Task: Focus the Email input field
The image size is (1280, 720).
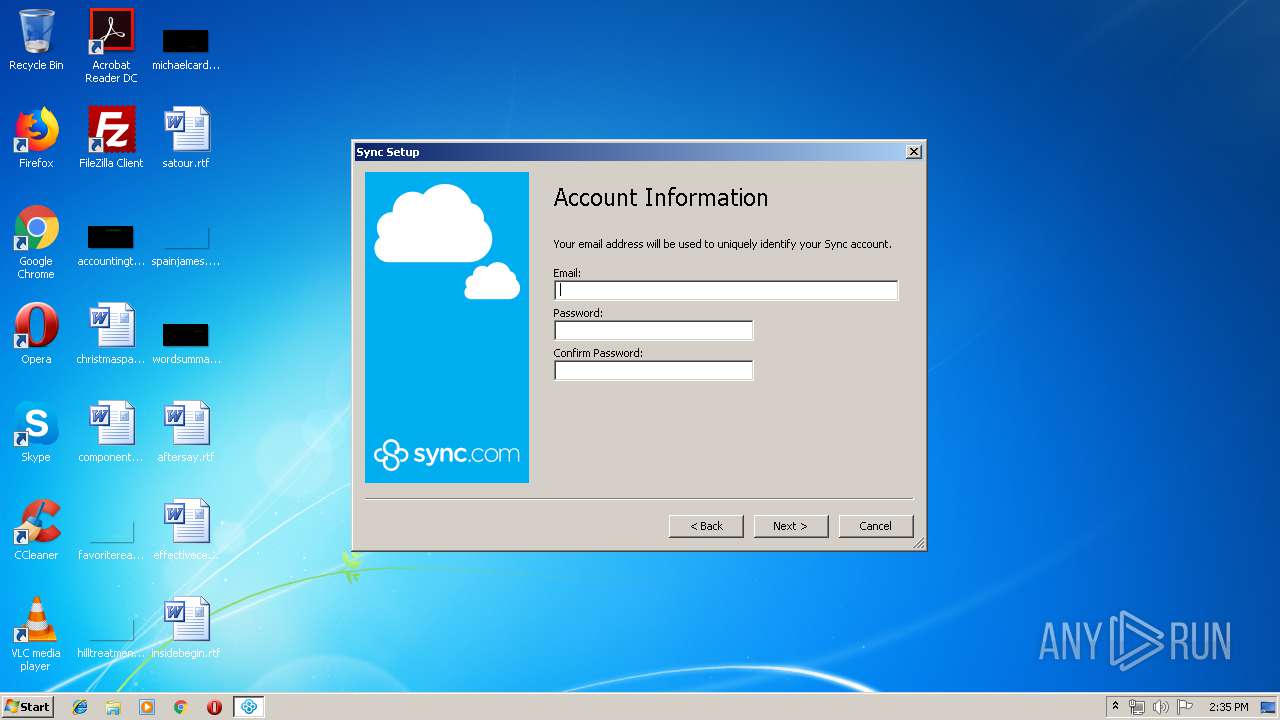Action: pyautogui.click(x=726, y=290)
